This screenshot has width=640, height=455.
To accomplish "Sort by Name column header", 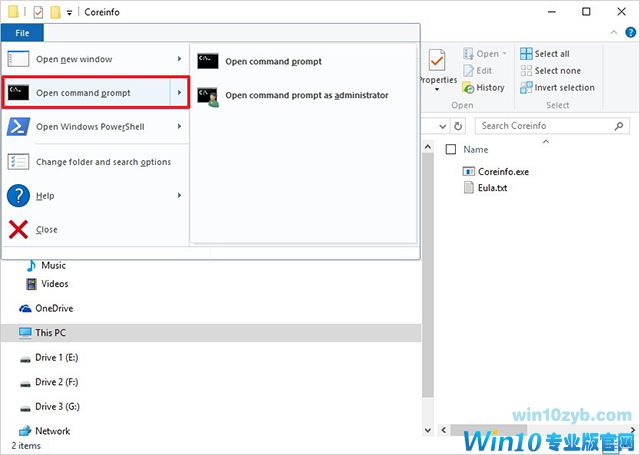I will click(476, 150).
